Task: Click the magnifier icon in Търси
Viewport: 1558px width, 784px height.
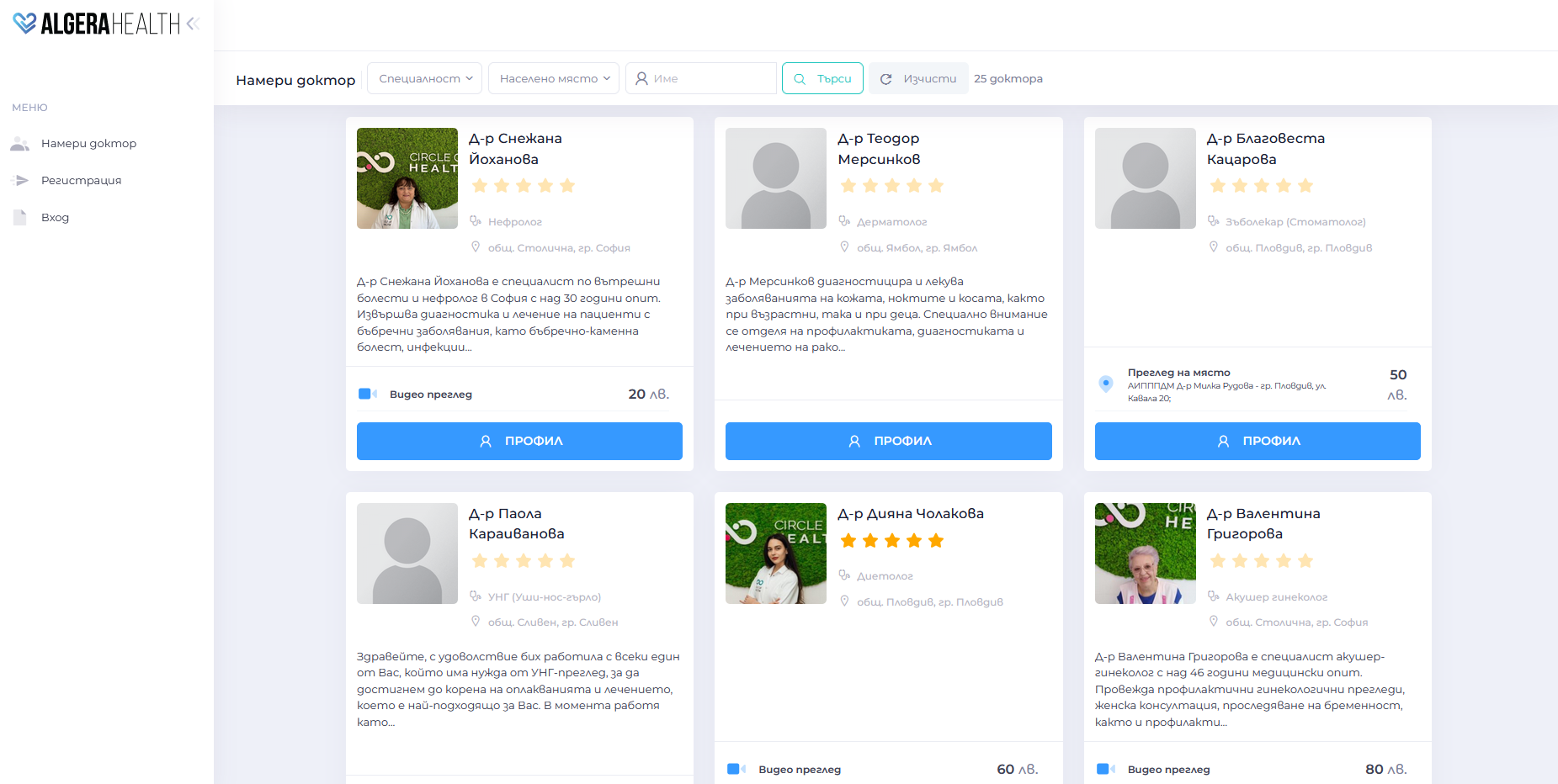Action: click(x=800, y=79)
